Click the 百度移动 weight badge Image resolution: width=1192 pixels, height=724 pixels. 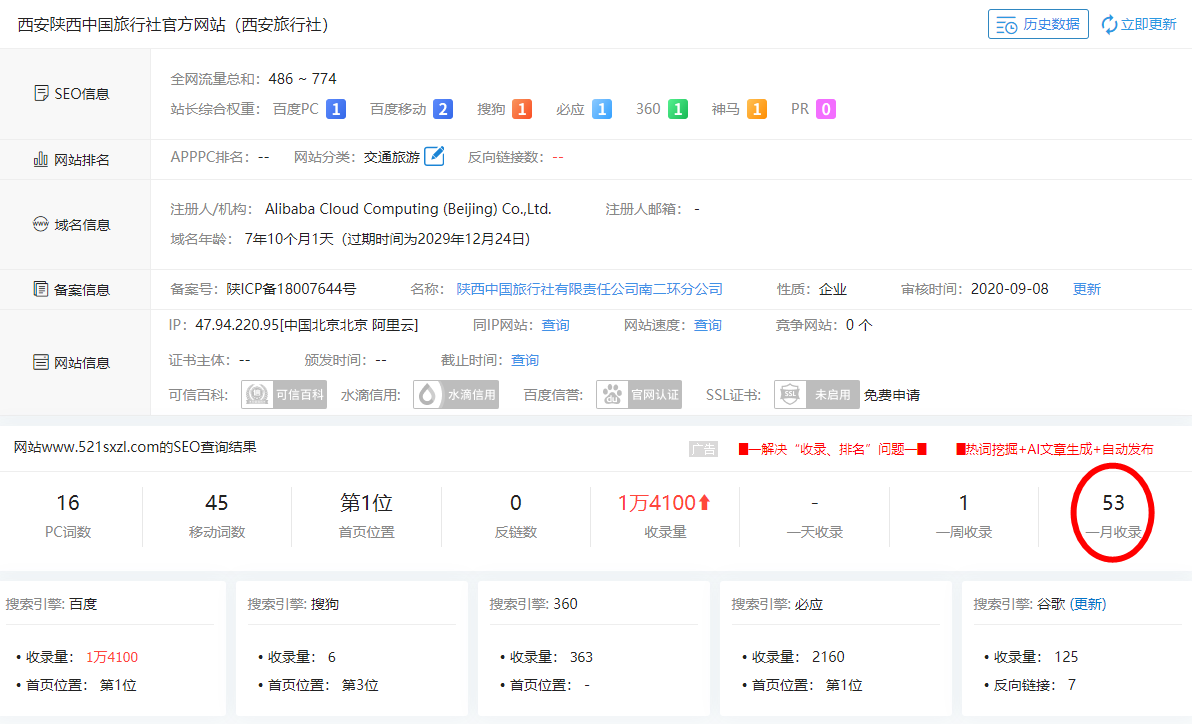(443, 110)
